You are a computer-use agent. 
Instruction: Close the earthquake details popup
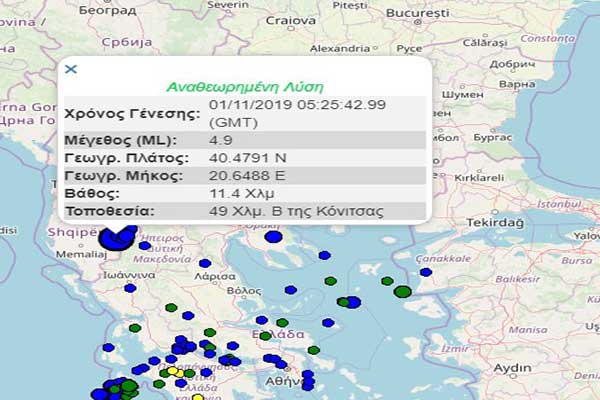[x=70, y=69]
